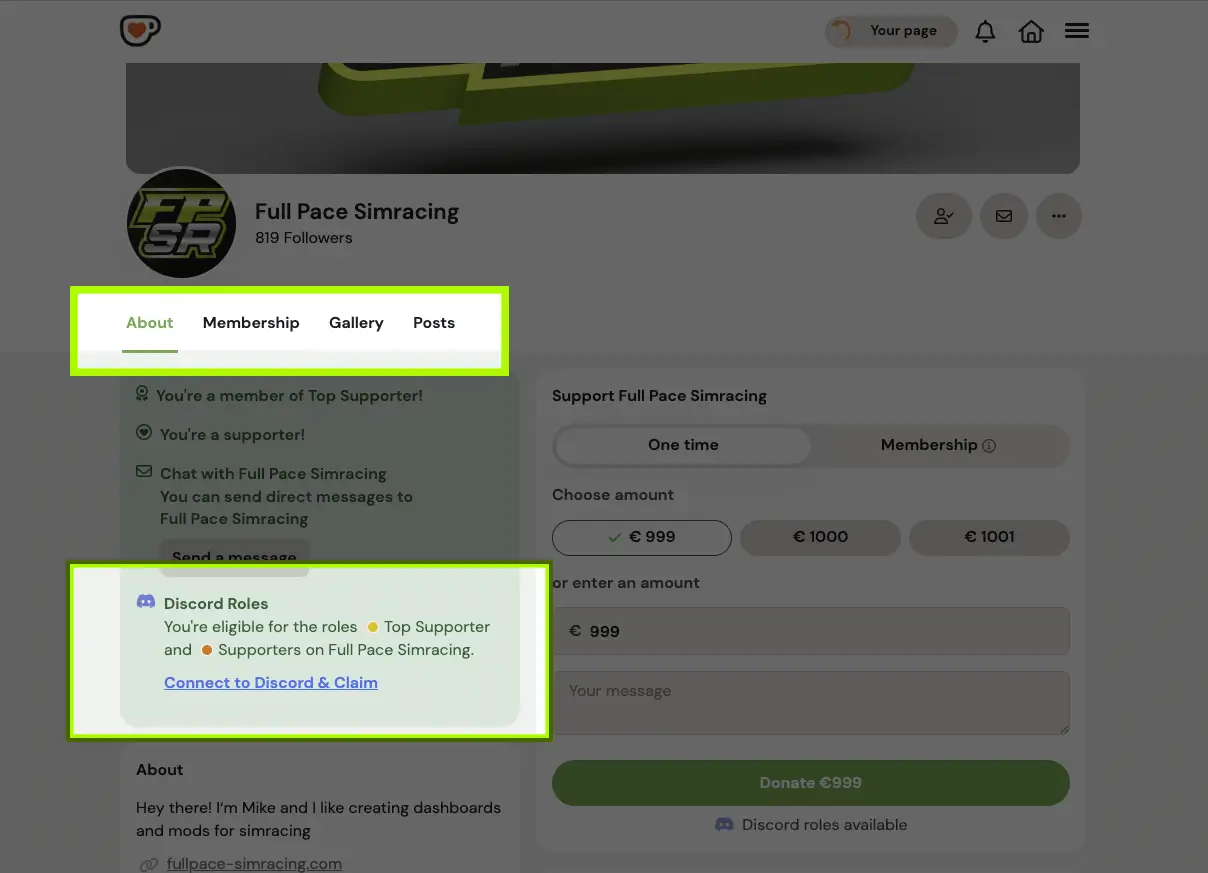Screen dimensions: 1208x873
Task: Click the following person icon button
Action: coord(944,215)
